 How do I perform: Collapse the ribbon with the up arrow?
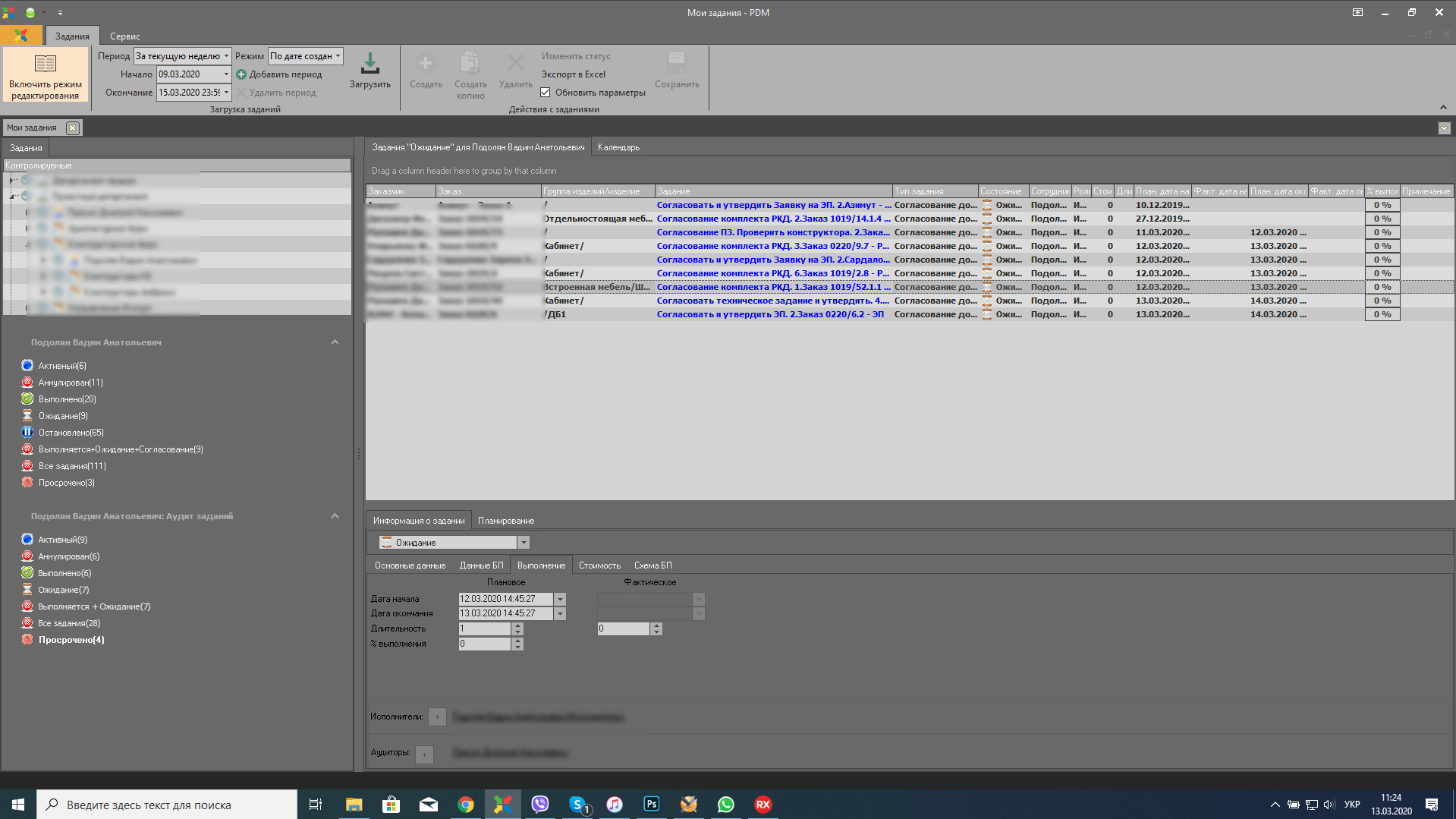pyautogui.click(x=1442, y=107)
